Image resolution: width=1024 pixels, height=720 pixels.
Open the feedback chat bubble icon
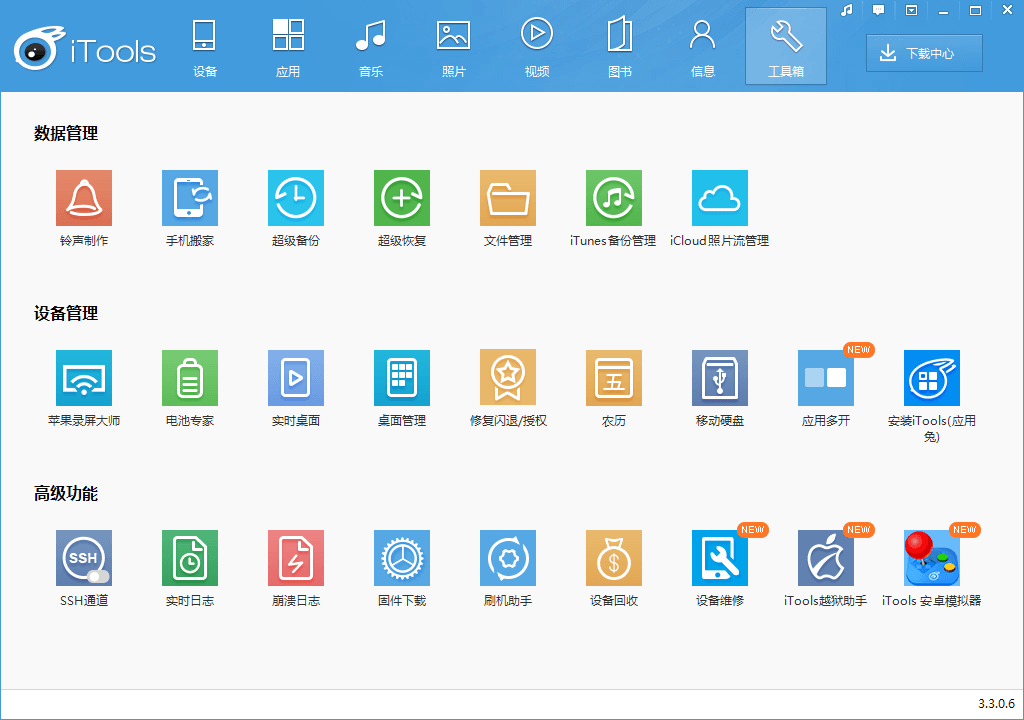click(879, 10)
